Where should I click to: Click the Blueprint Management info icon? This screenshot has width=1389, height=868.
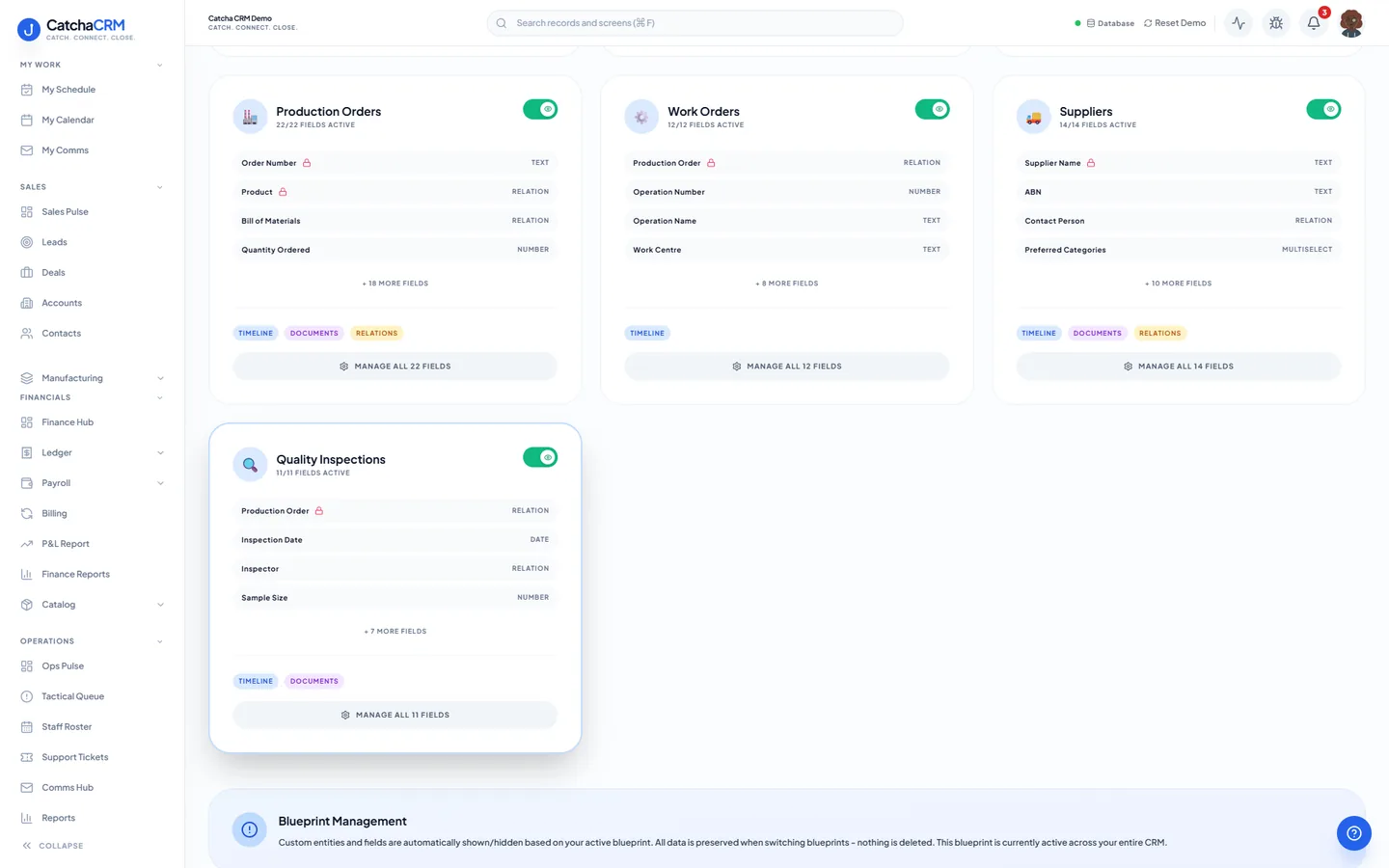(x=250, y=829)
